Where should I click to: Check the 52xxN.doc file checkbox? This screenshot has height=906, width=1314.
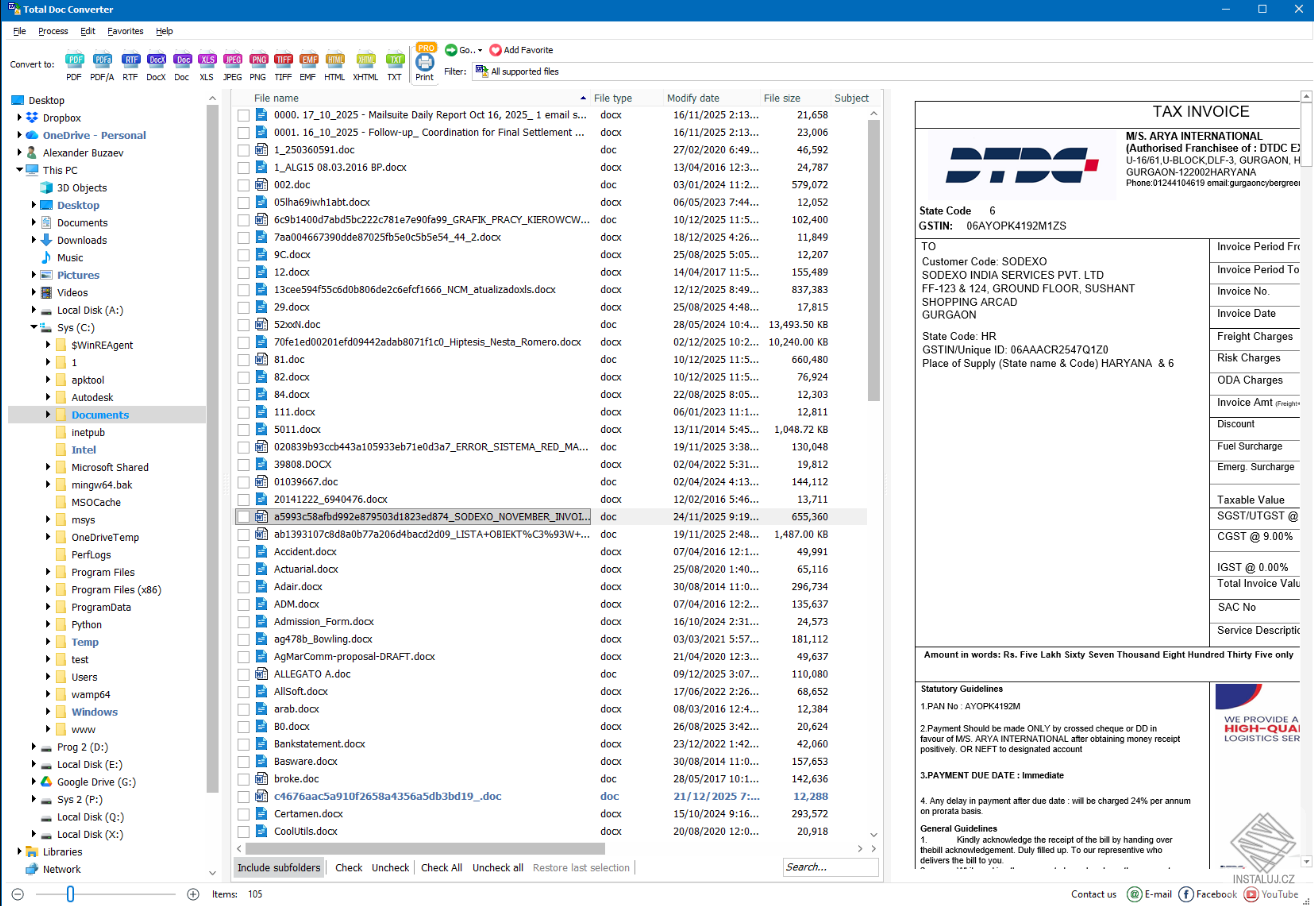point(243,325)
